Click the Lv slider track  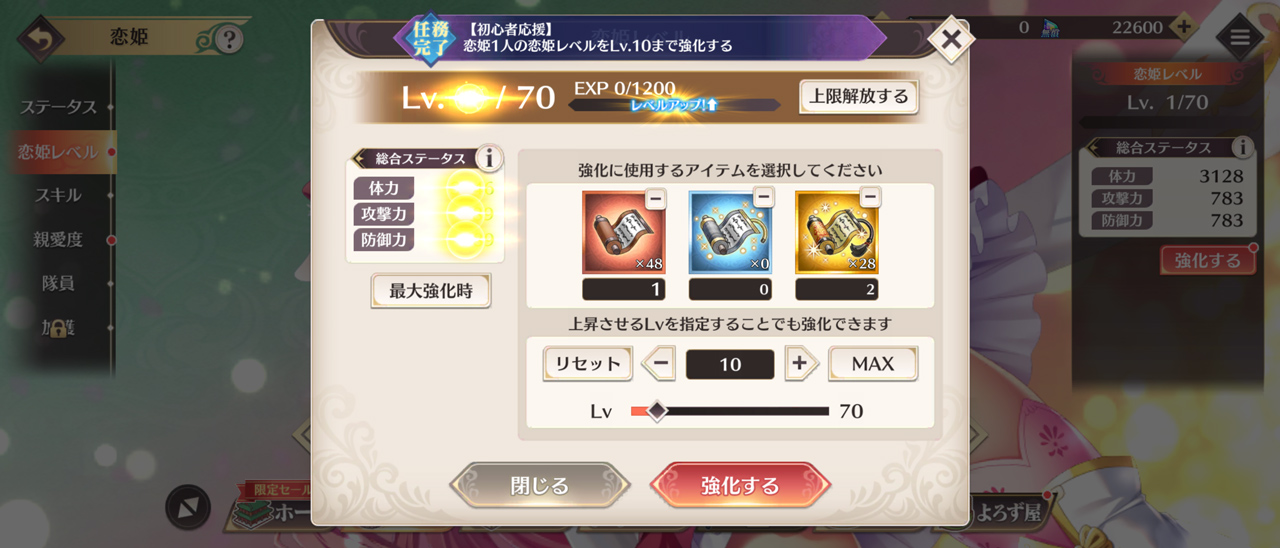click(730, 411)
